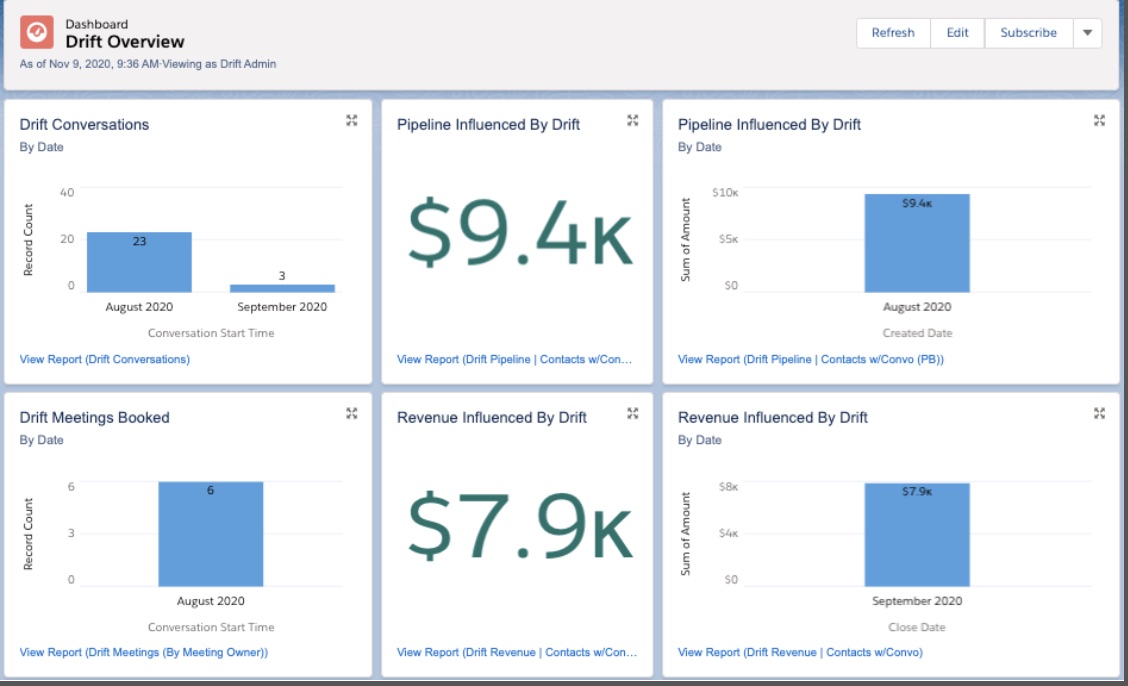
Task: Click the $7.9K revenue bar
Action: pos(917,535)
